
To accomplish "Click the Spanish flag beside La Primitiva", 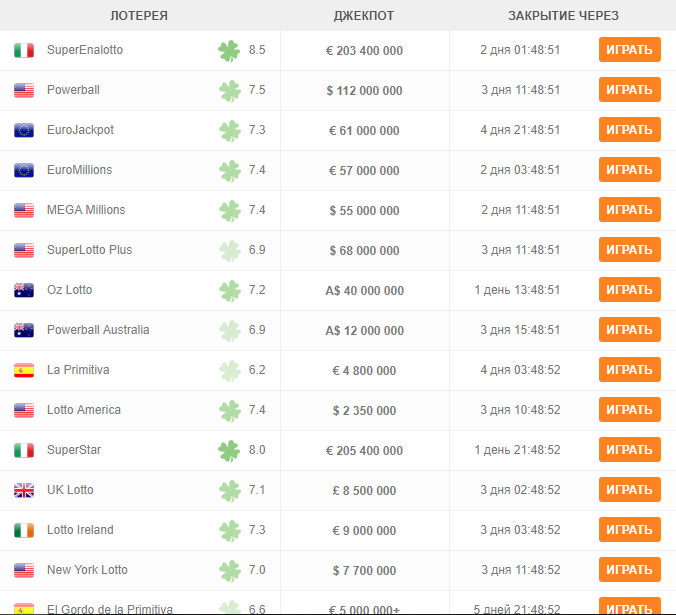I will [x=24, y=370].
